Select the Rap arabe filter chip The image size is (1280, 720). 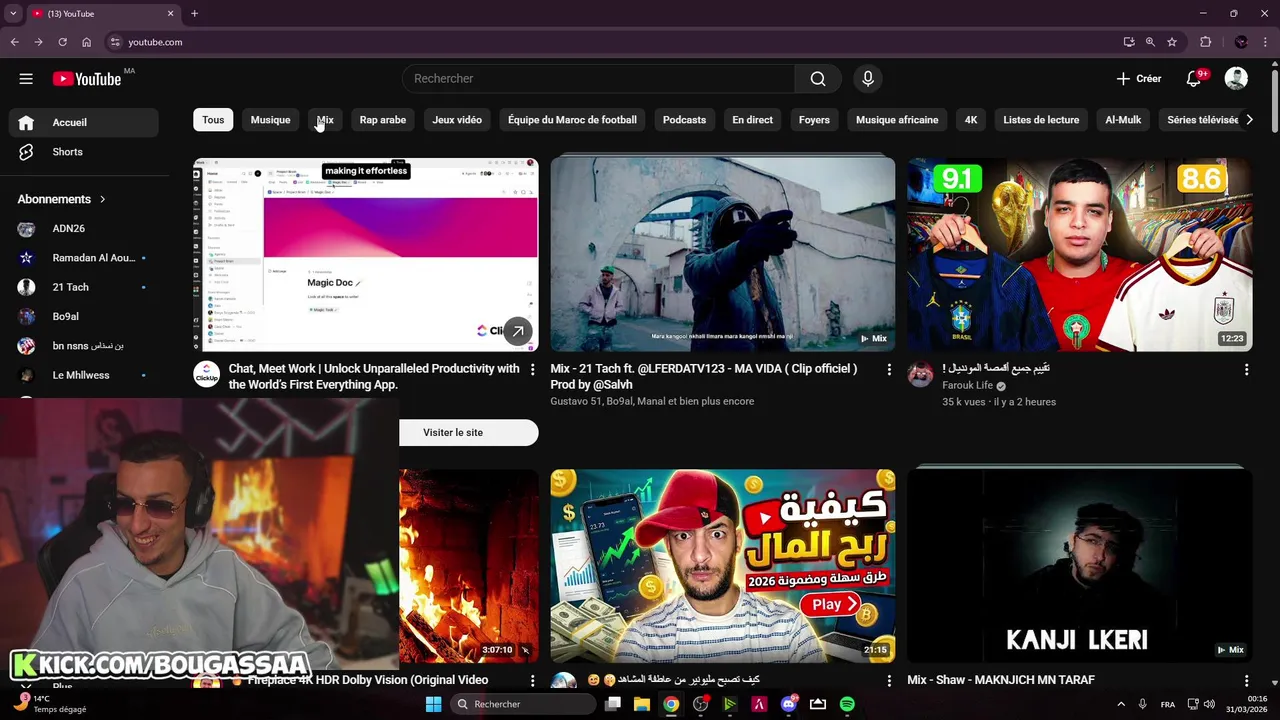(x=383, y=120)
